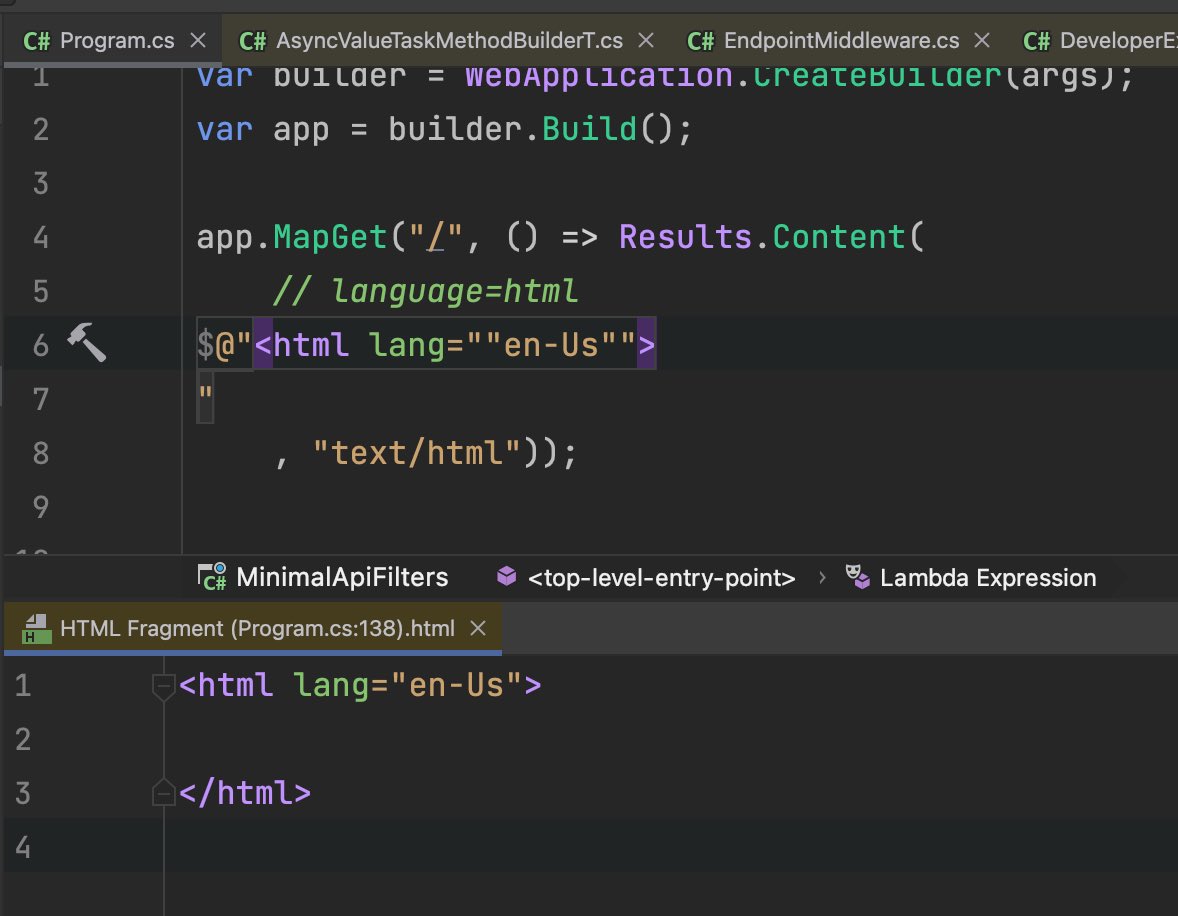Click the purple cube icon in breadcrumbs
Screen dimensions: 1178x916
[507, 576]
